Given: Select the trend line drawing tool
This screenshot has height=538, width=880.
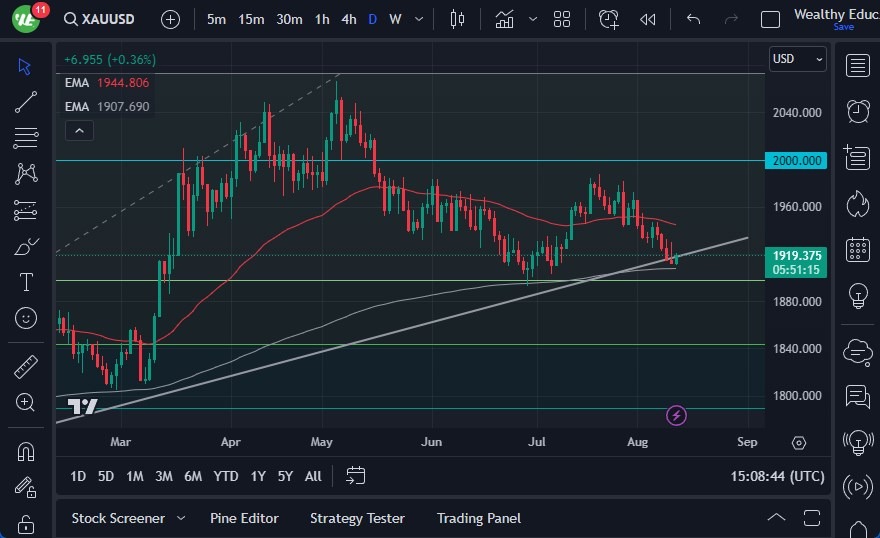Looking at the screenshot, I should click(x=26, y=102).
